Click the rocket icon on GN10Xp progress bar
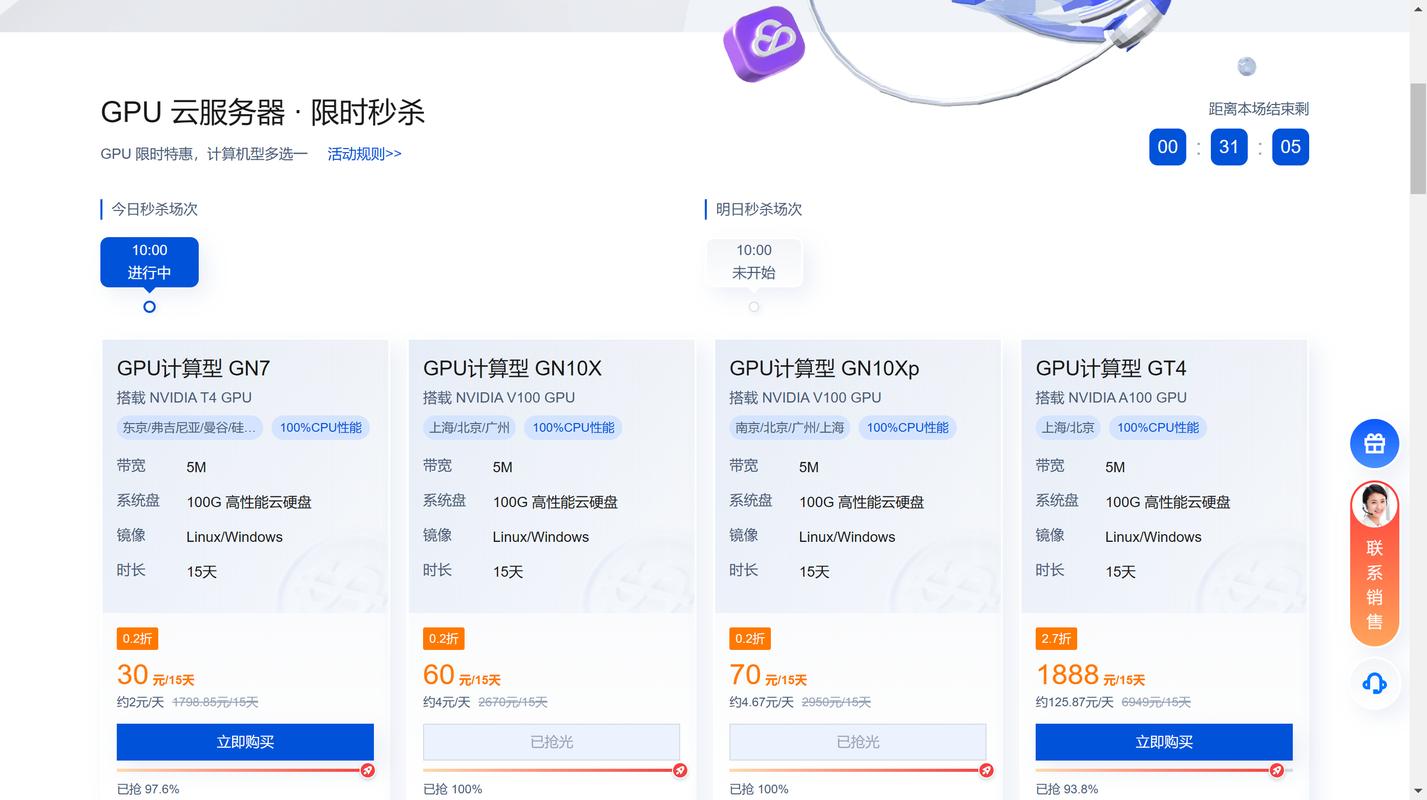Viewport: 1427px width, 800px height. coord(986,770)
